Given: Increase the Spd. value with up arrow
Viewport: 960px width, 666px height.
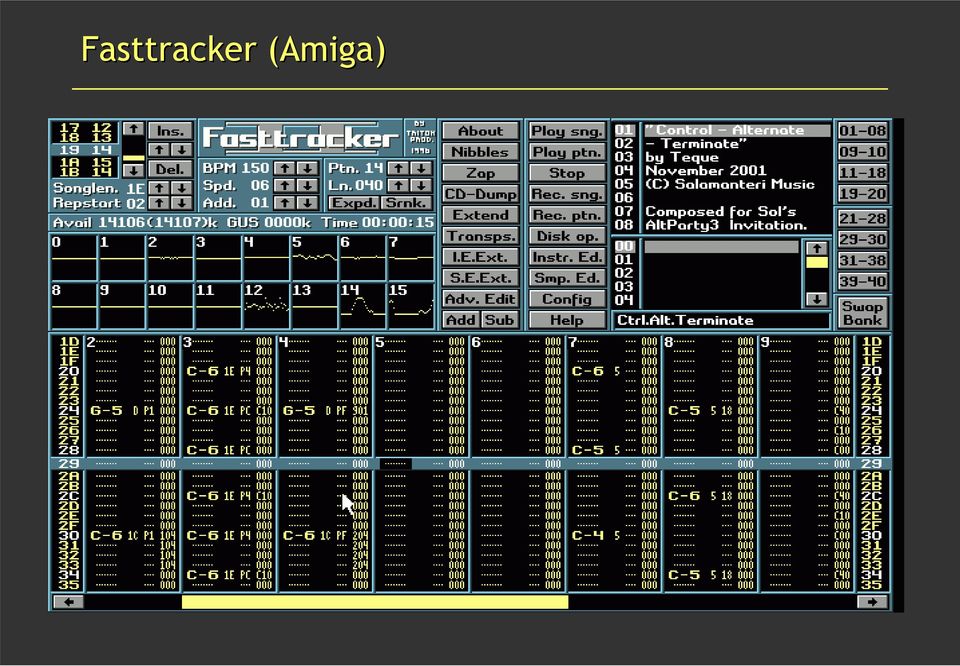Looking at the screenshot, I should (283, 185).
